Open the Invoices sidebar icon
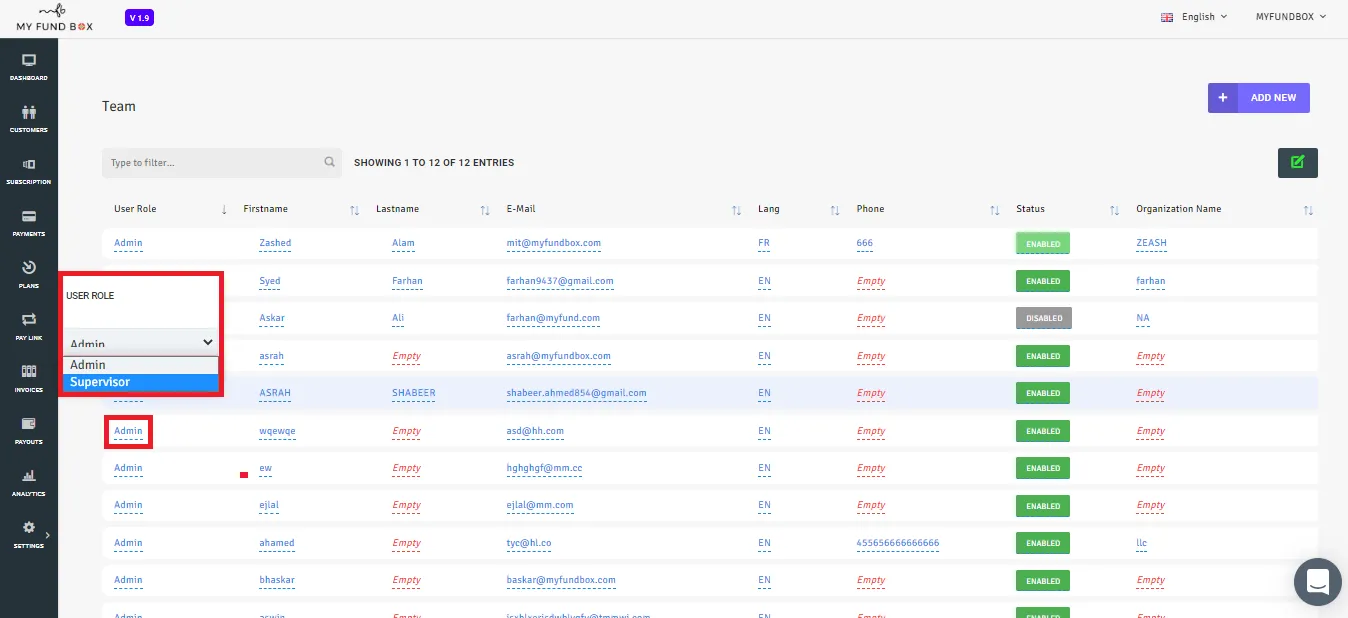1348x618 pixels. coord(29,372)
